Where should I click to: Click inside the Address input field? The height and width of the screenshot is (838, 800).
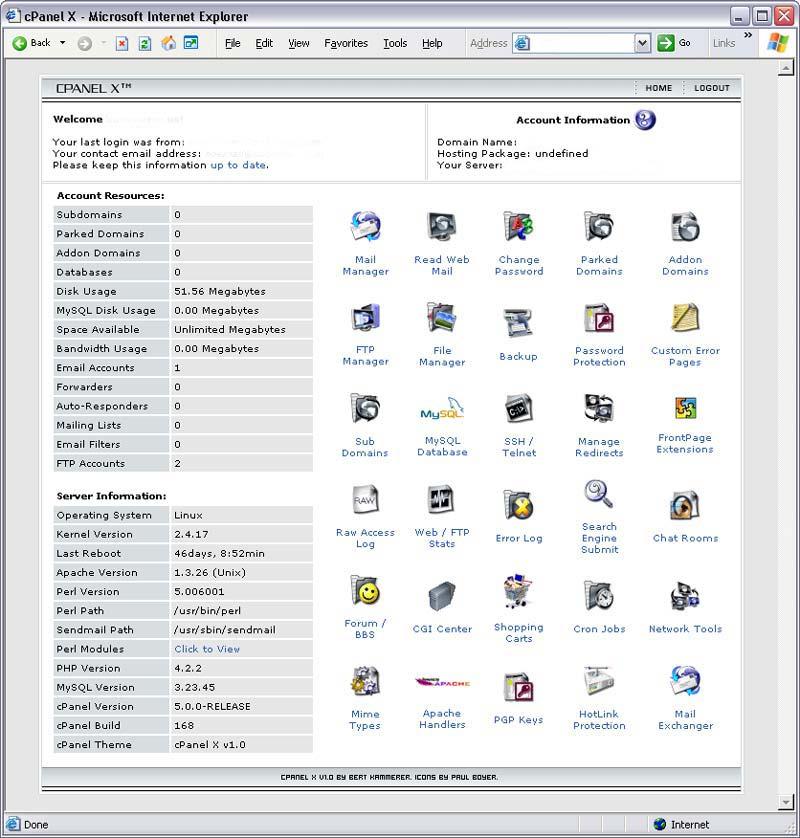pos(582,43)
